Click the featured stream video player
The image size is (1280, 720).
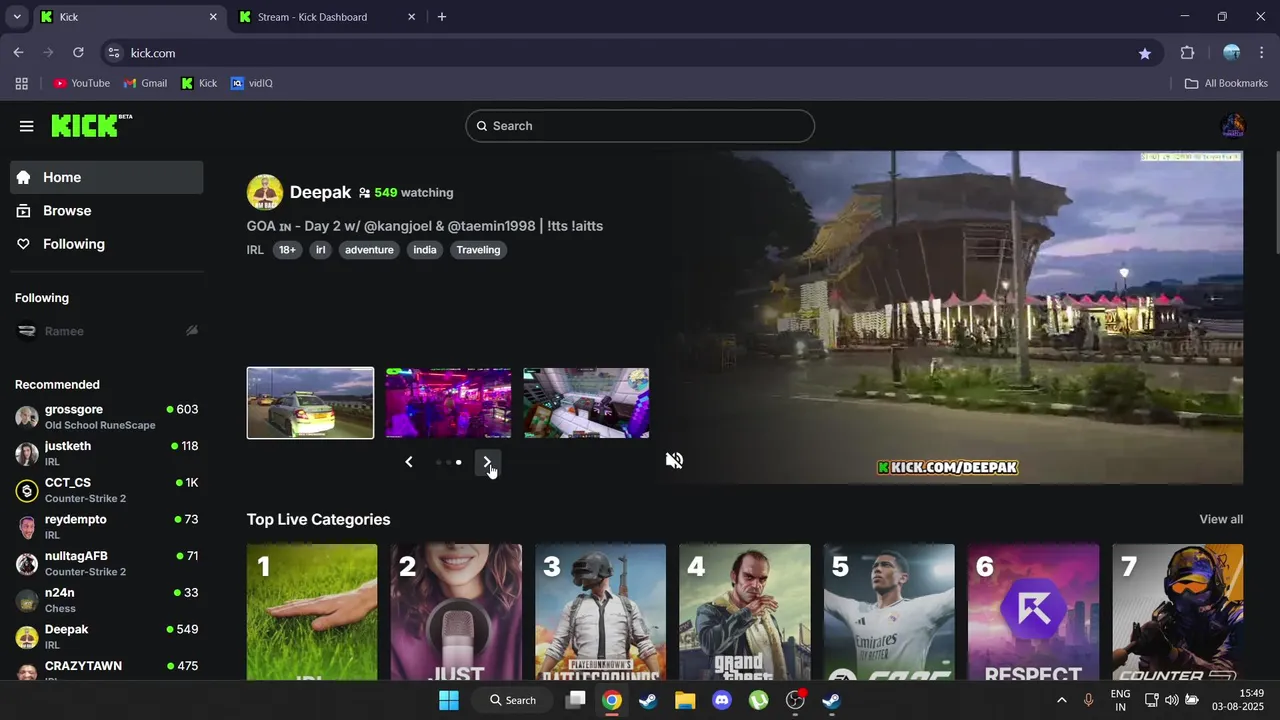point(950,318)
